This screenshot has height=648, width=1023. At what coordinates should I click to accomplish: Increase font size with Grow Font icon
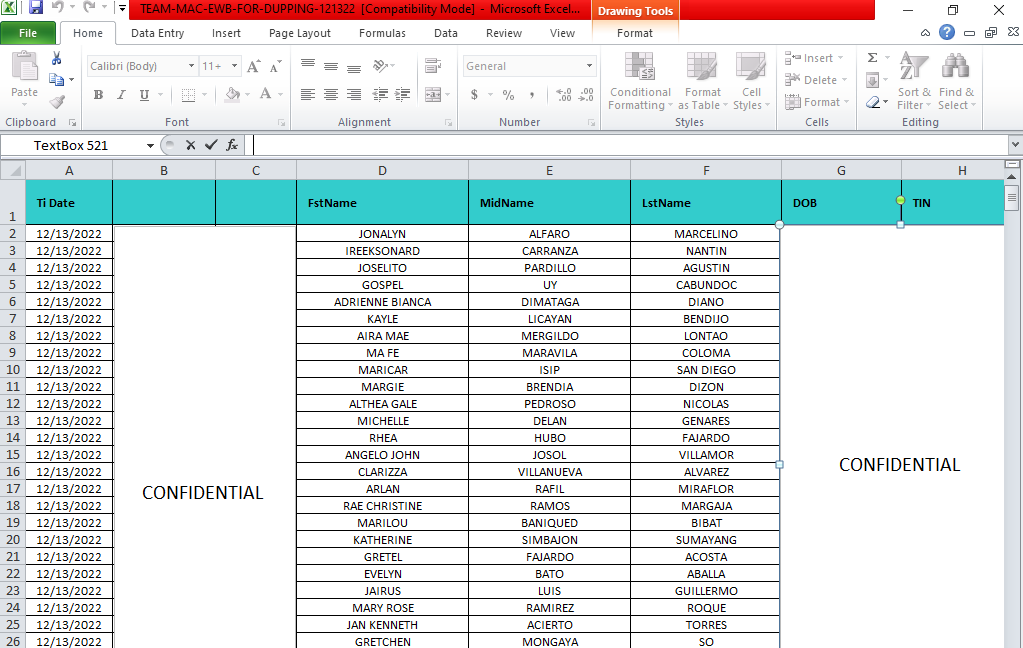coord(254,66)
